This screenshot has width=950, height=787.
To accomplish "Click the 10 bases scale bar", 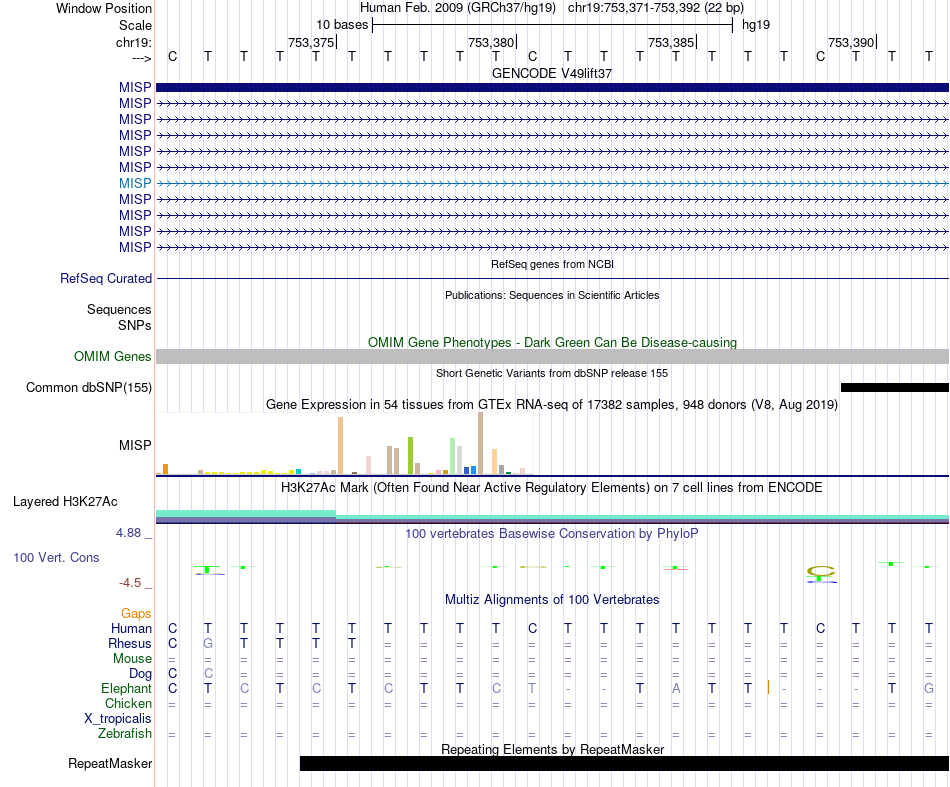I will pos(553,25).
